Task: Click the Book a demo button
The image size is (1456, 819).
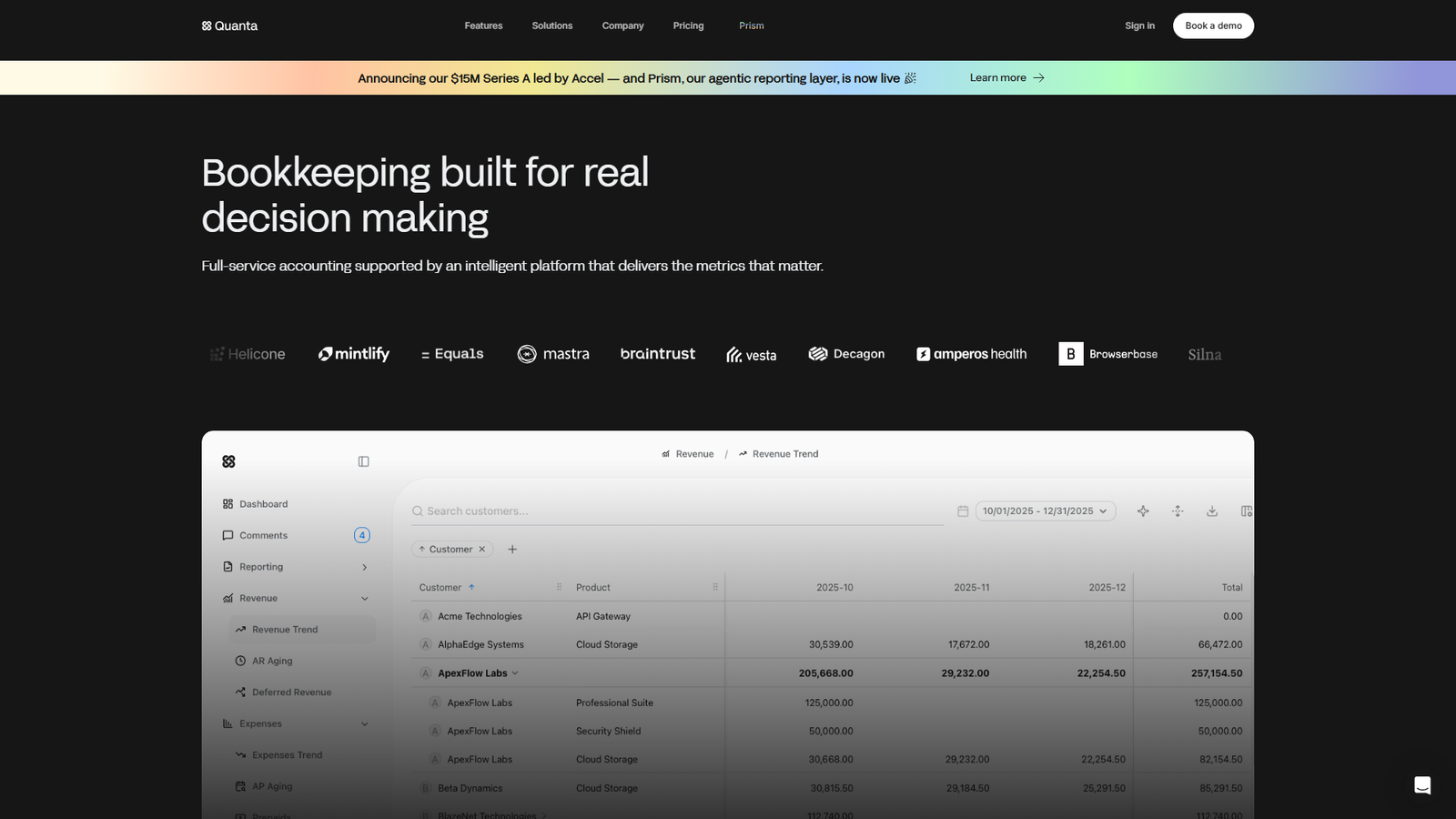Action: point(1213,25)
